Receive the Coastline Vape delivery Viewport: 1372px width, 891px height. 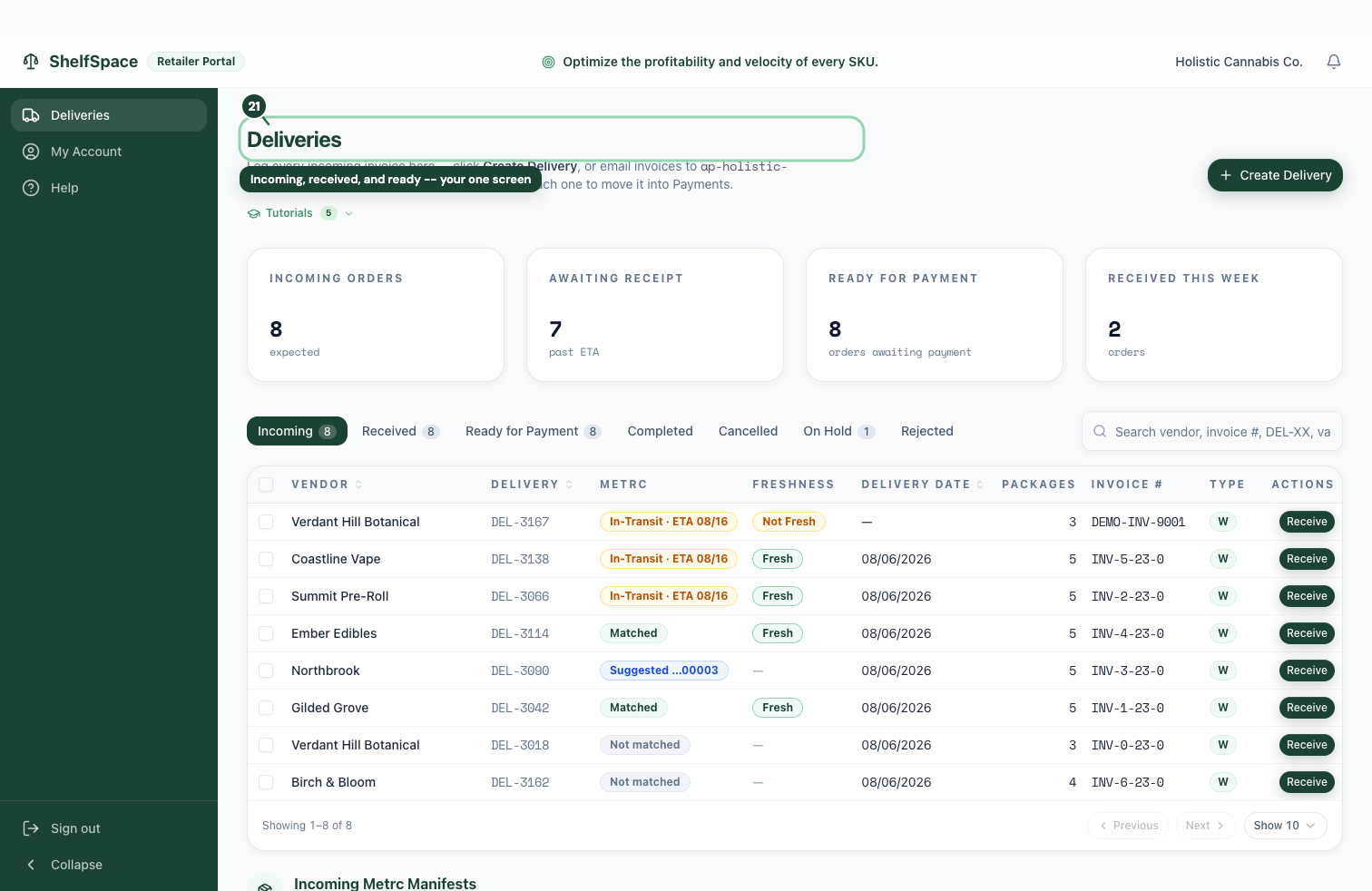pos(1307,559)
